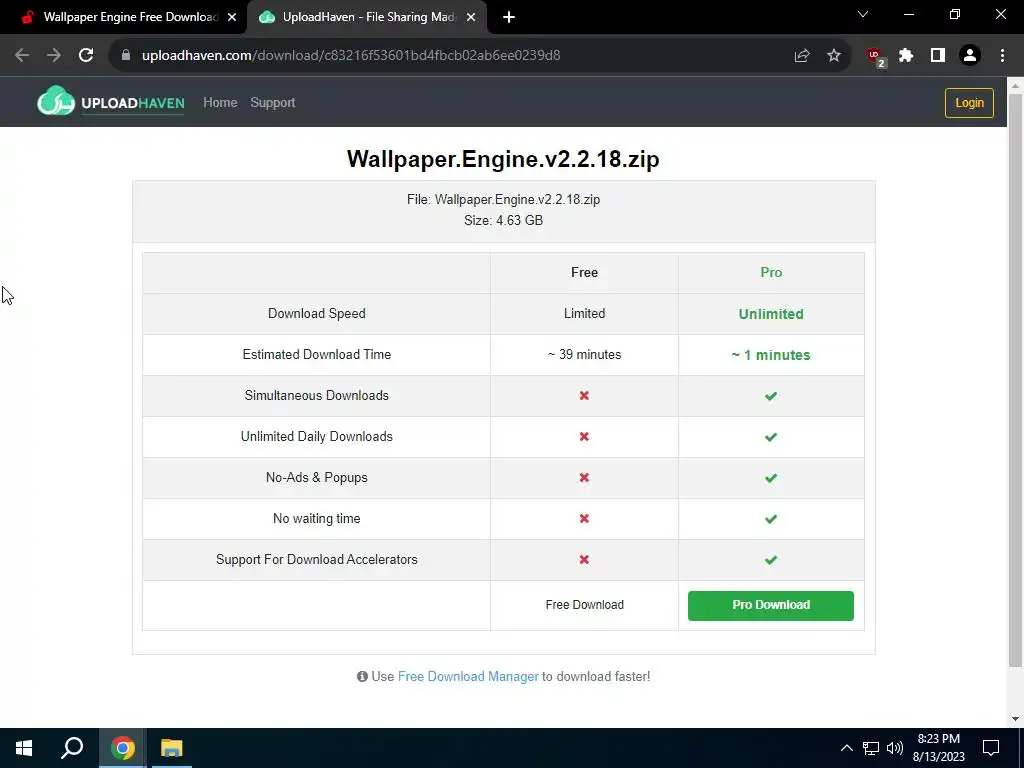
Task: Click red X for No waiting time
Action: (x=584, y=519)
